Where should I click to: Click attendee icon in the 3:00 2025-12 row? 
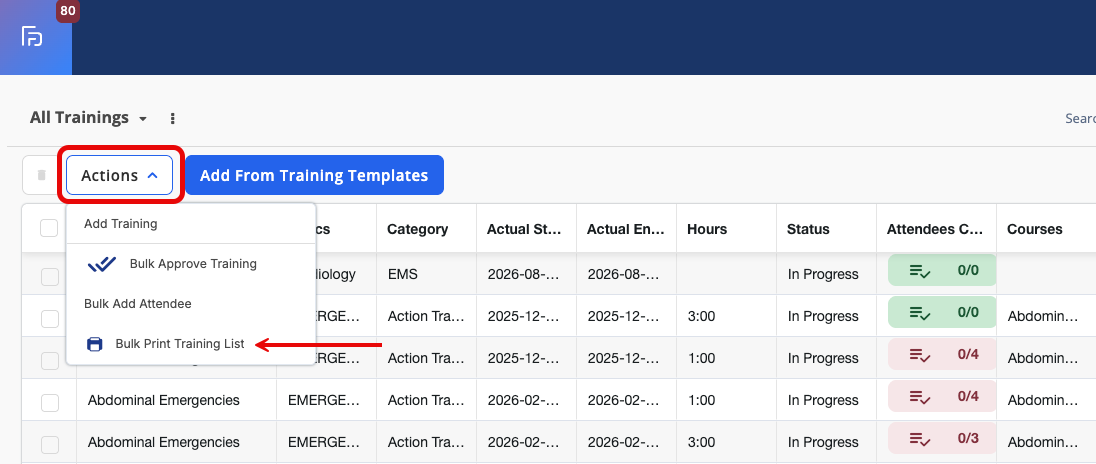click(x=919, y=312)
